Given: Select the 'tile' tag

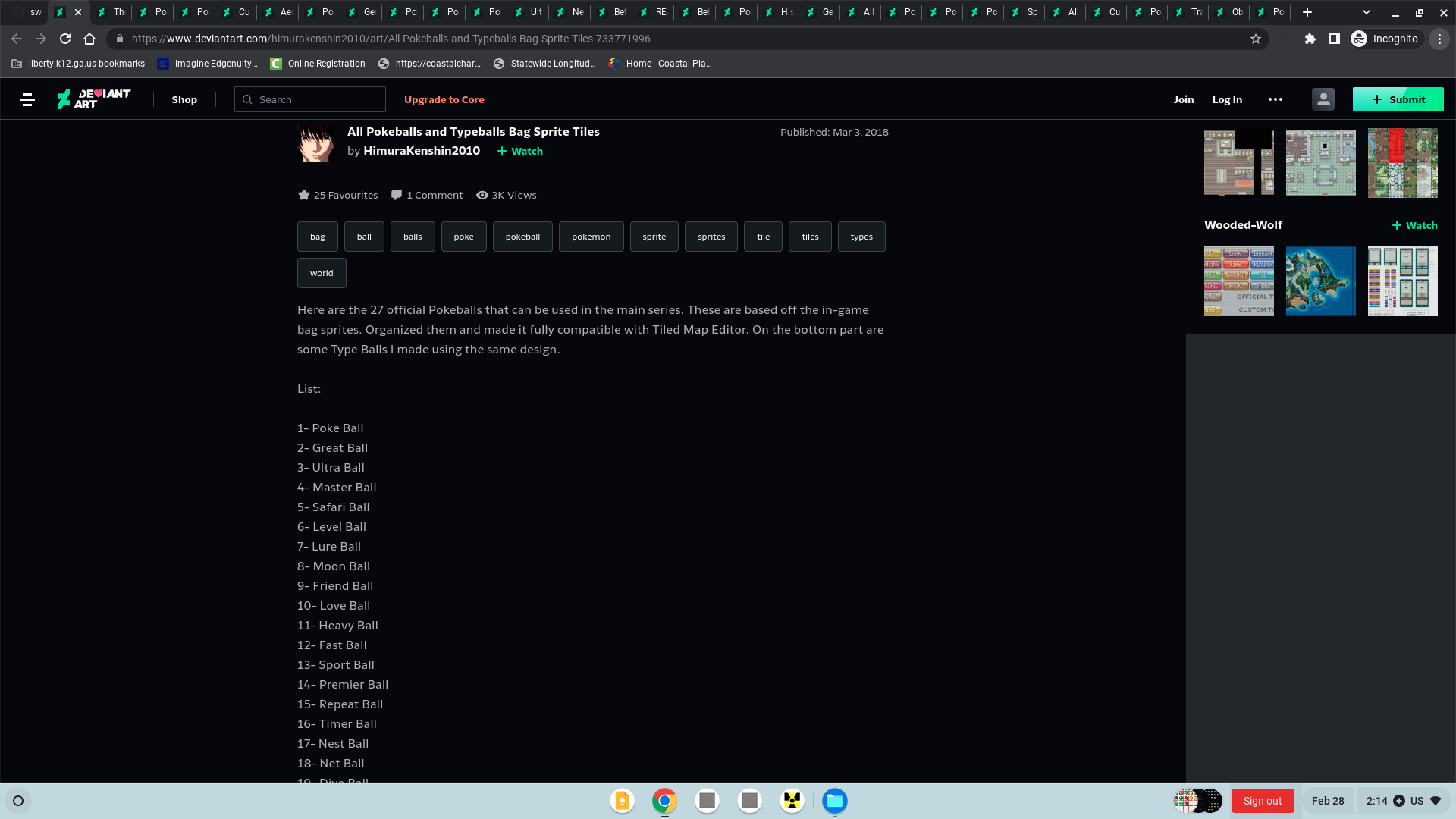Looking at the screenshot, I should (764, 237).
